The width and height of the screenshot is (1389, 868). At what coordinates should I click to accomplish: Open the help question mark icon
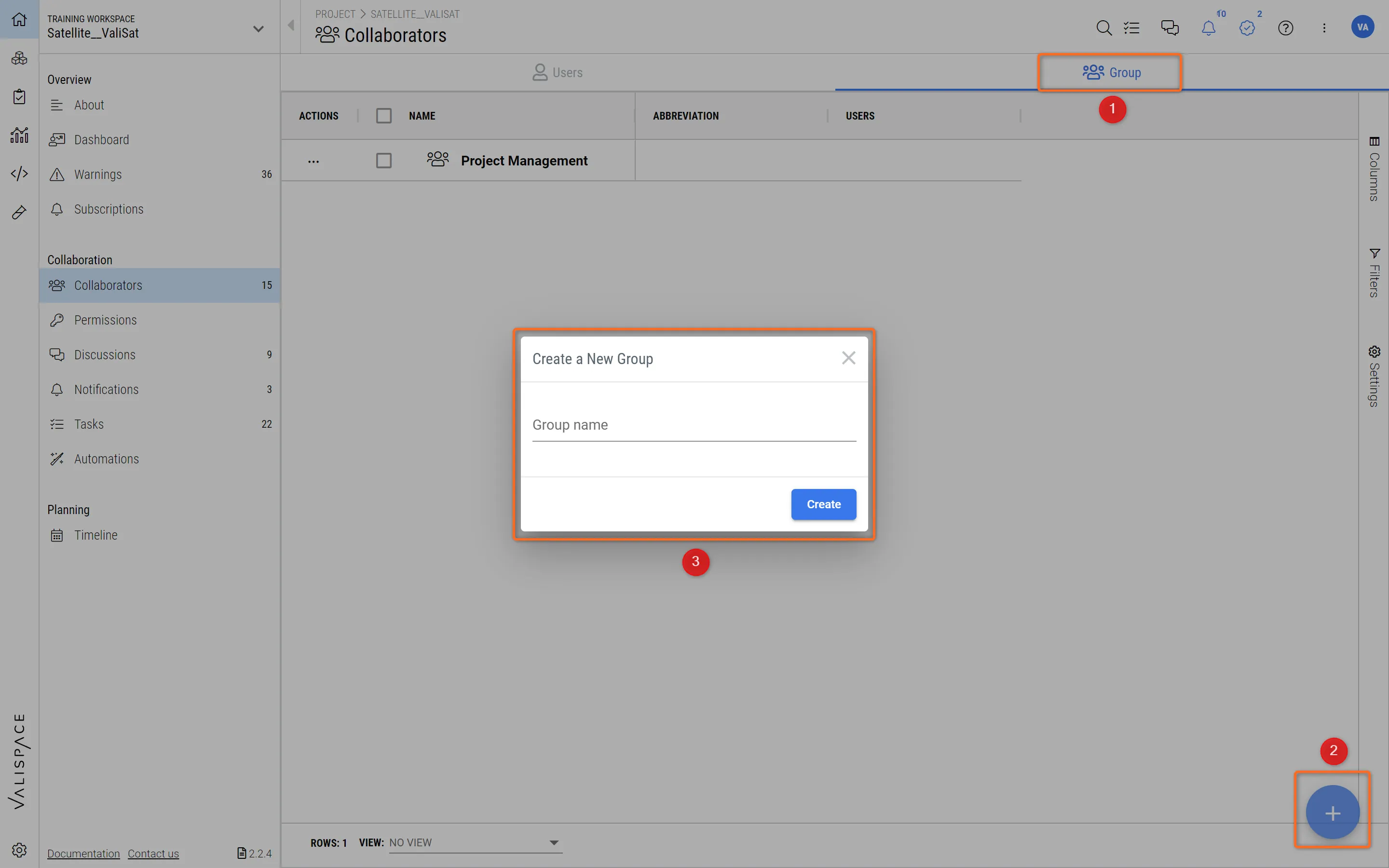point(1285,27)
